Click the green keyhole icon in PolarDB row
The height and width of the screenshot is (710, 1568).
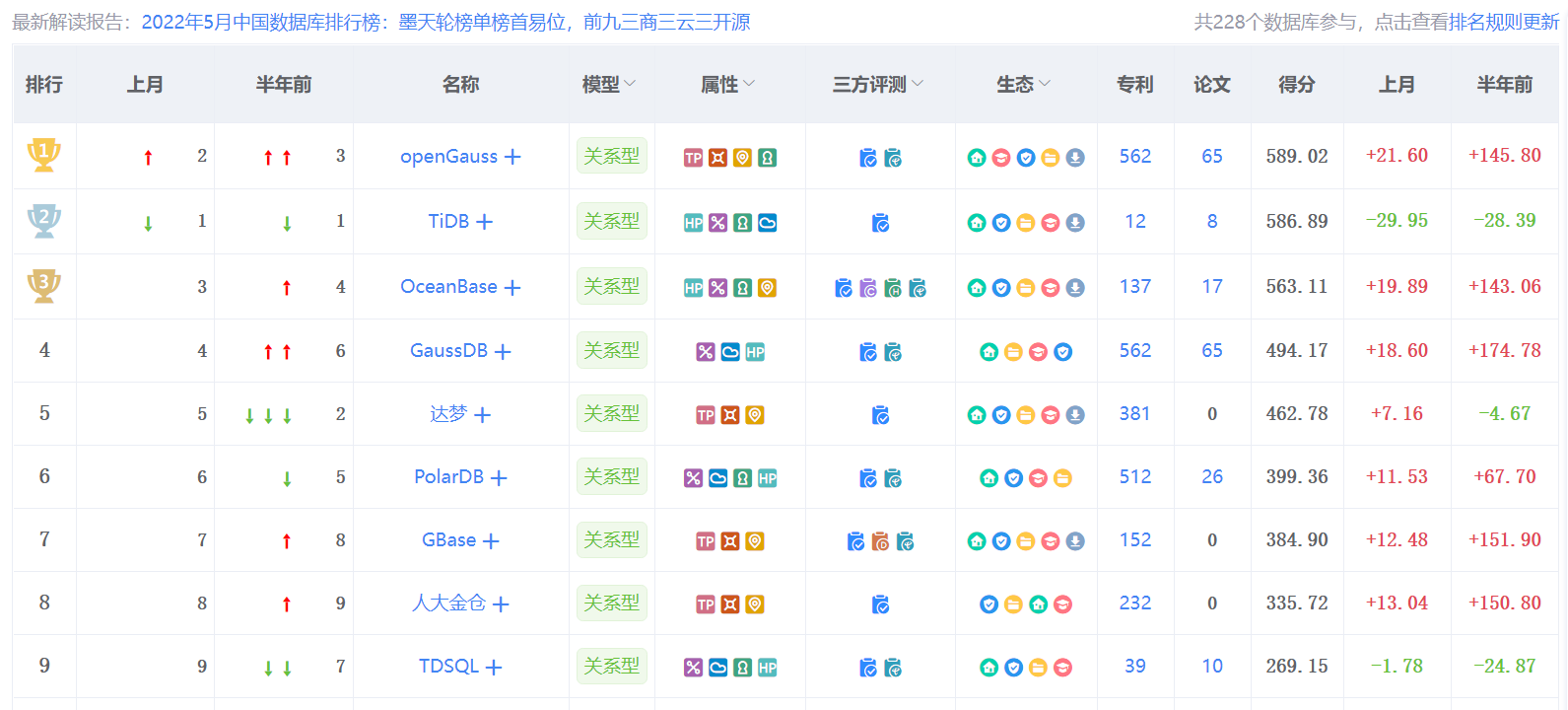pos(743,478)
